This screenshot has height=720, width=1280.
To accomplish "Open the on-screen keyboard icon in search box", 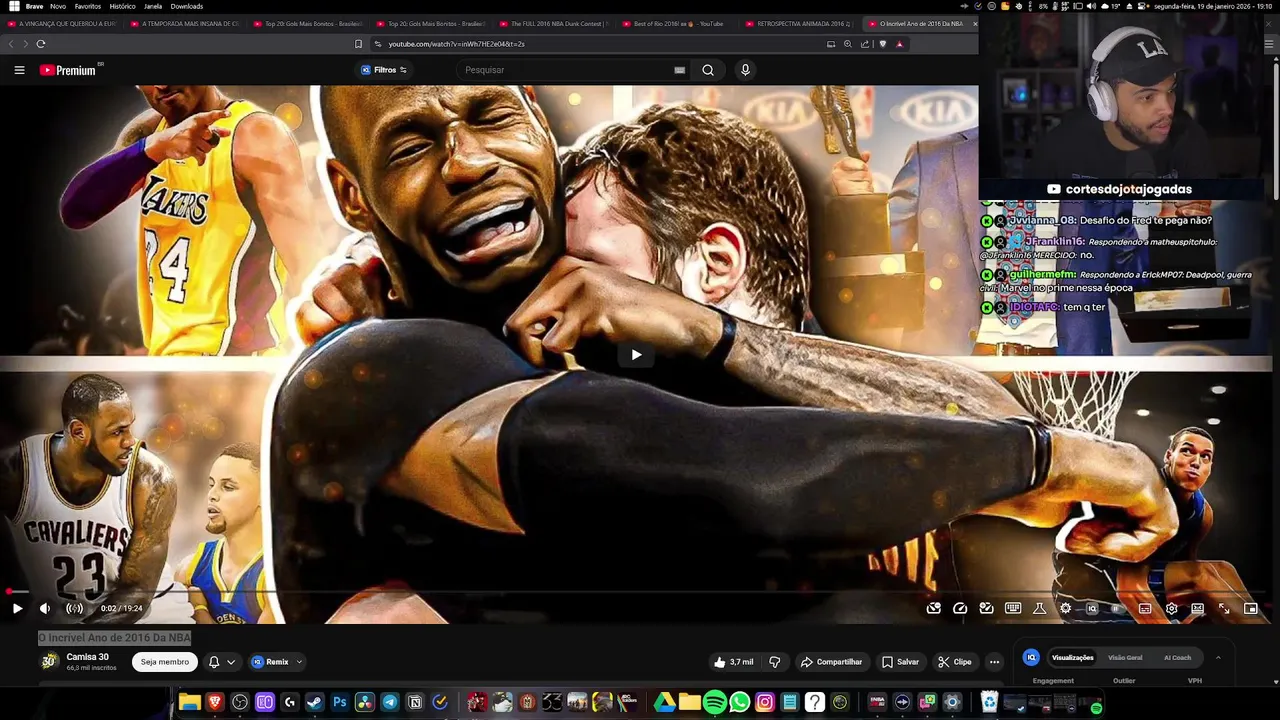I will click(680, 70).
